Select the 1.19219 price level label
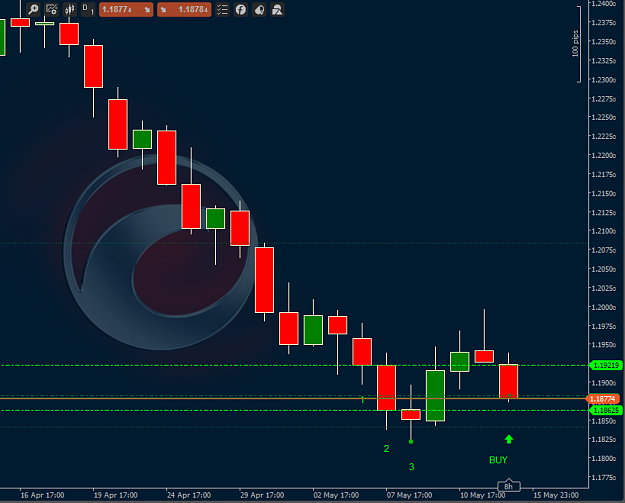The width and height of the screenshot is (625, 503). click(606, 365)
